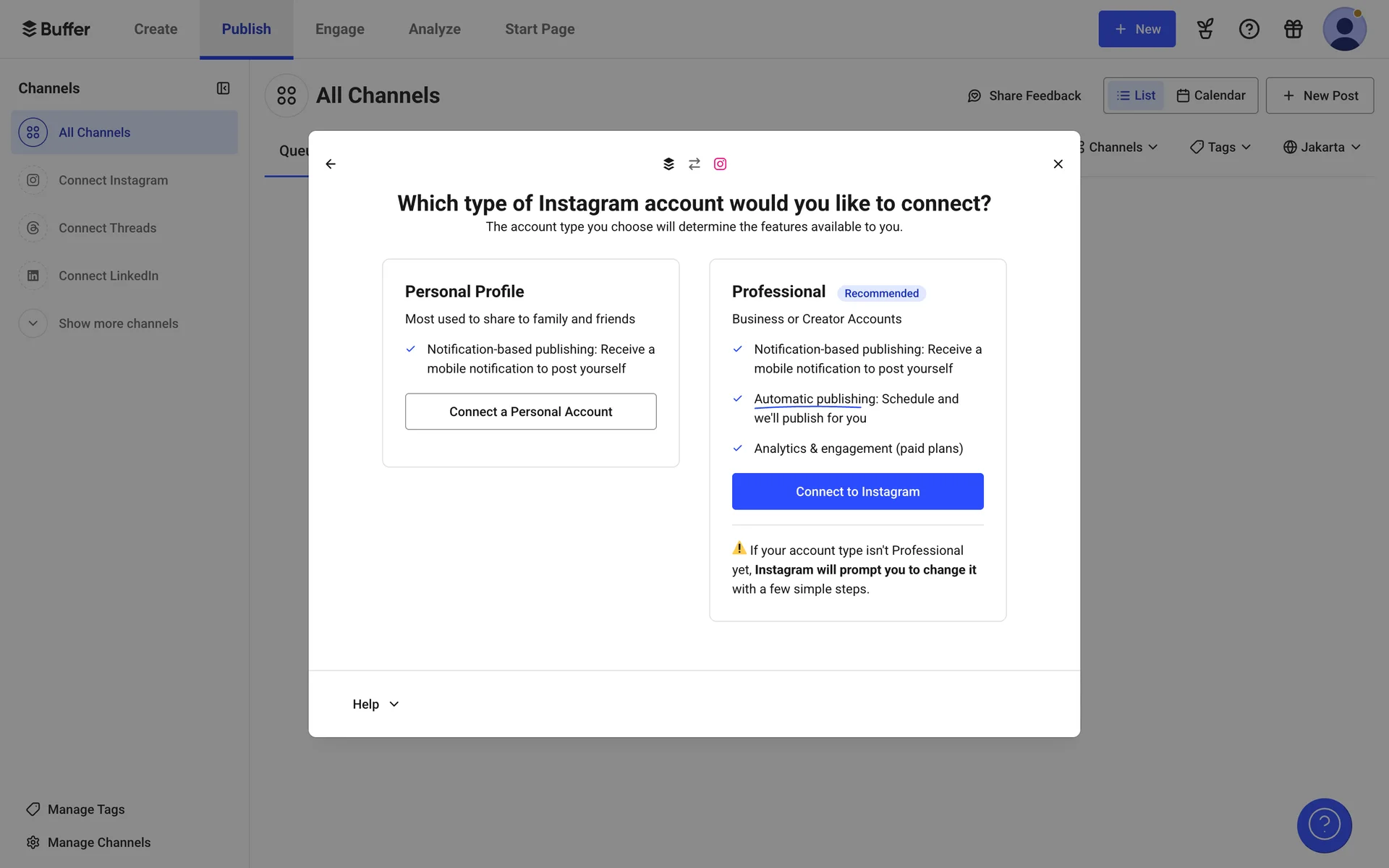The image size is (1389, 868).
Task: Open the help question mark icon in top bar
Action: [1249, 29]
